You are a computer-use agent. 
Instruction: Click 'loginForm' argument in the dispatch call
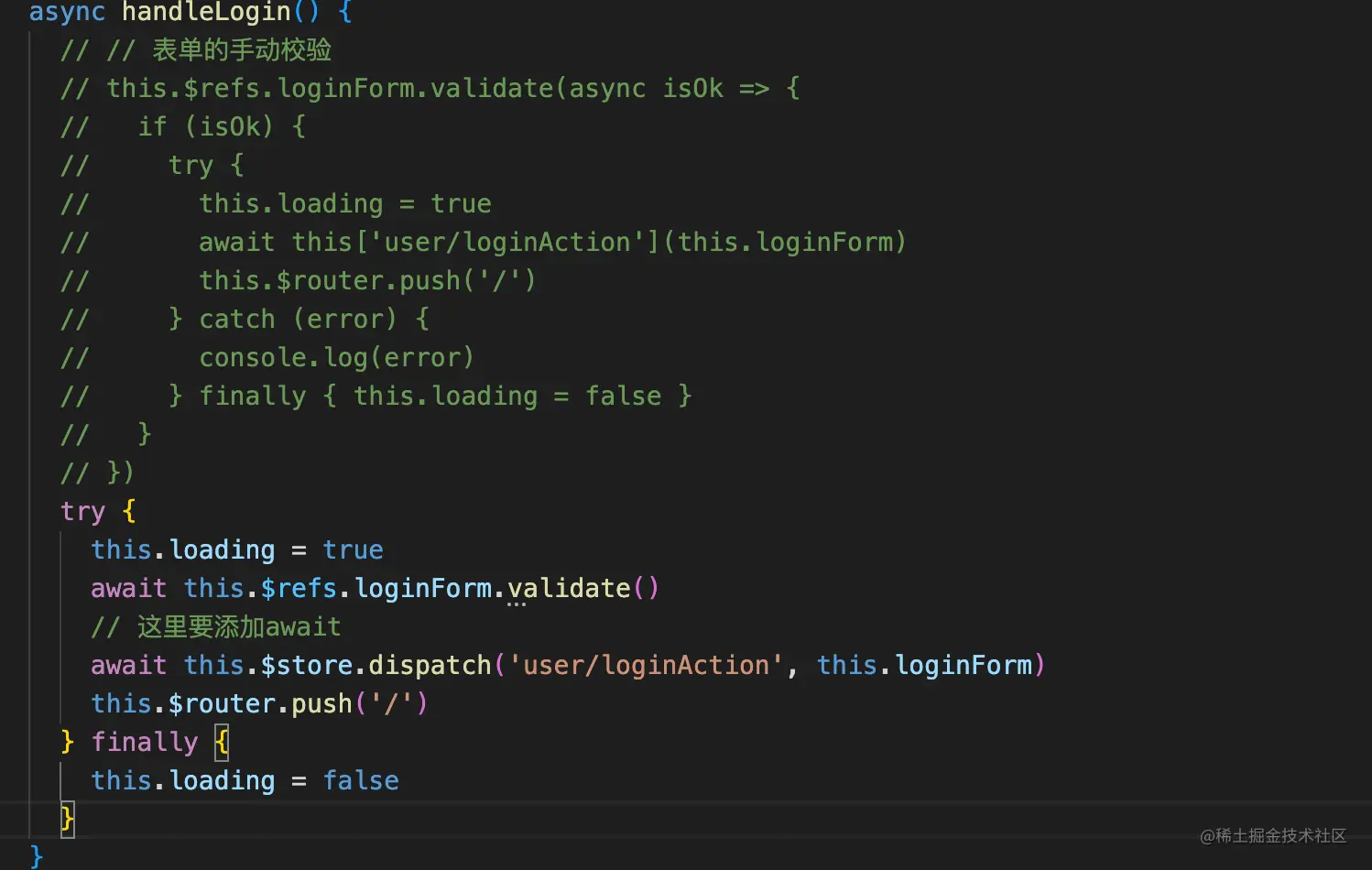tap(964, 665)
